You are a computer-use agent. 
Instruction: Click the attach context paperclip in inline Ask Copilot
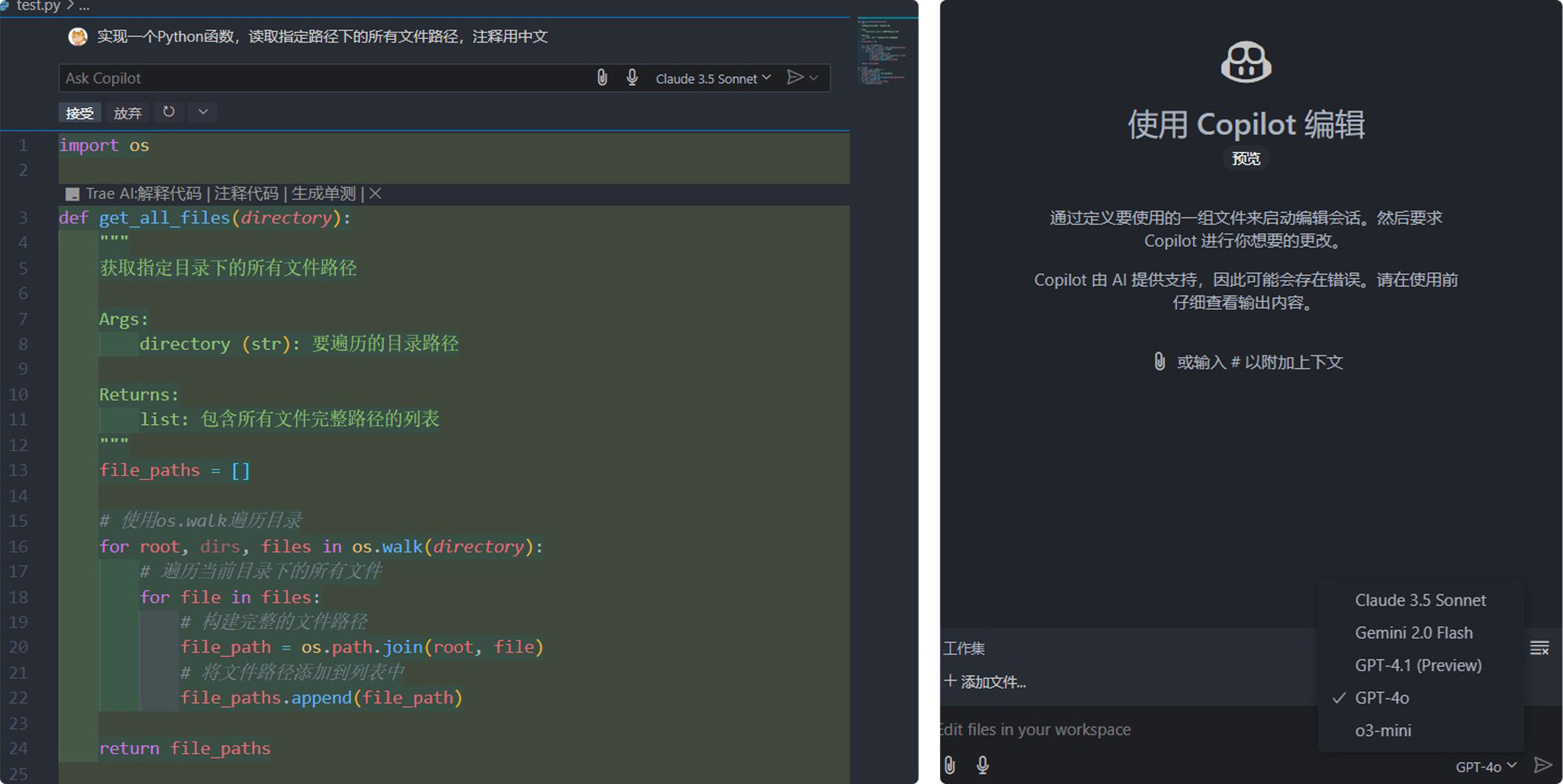pyautogui.click(x=602, y=78)
